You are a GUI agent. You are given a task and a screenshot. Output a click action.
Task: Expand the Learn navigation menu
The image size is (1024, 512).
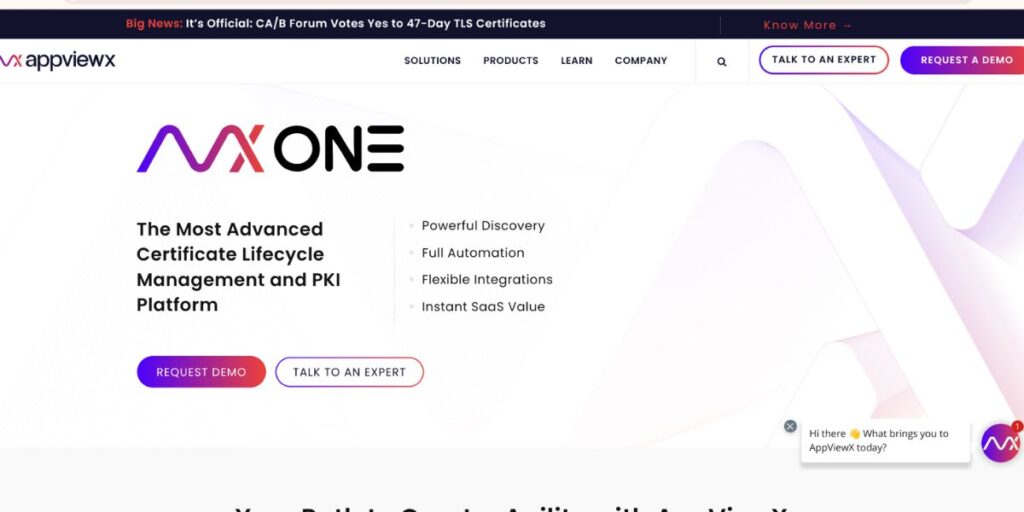click(576, 61)
